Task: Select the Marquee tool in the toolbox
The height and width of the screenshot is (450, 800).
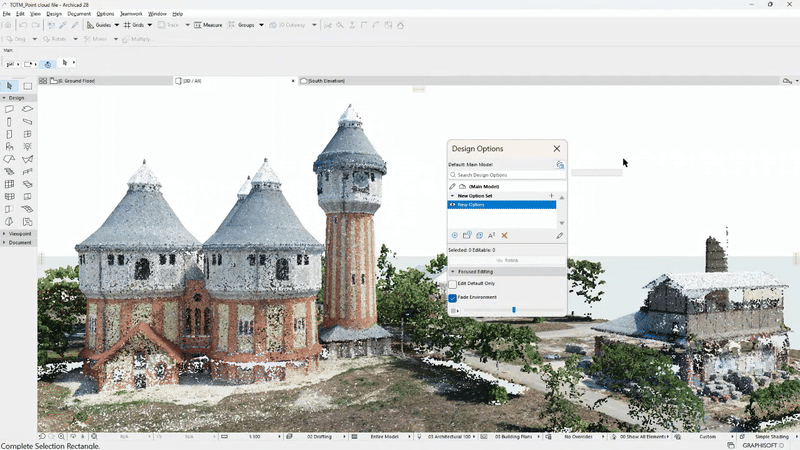Action: 28,86
